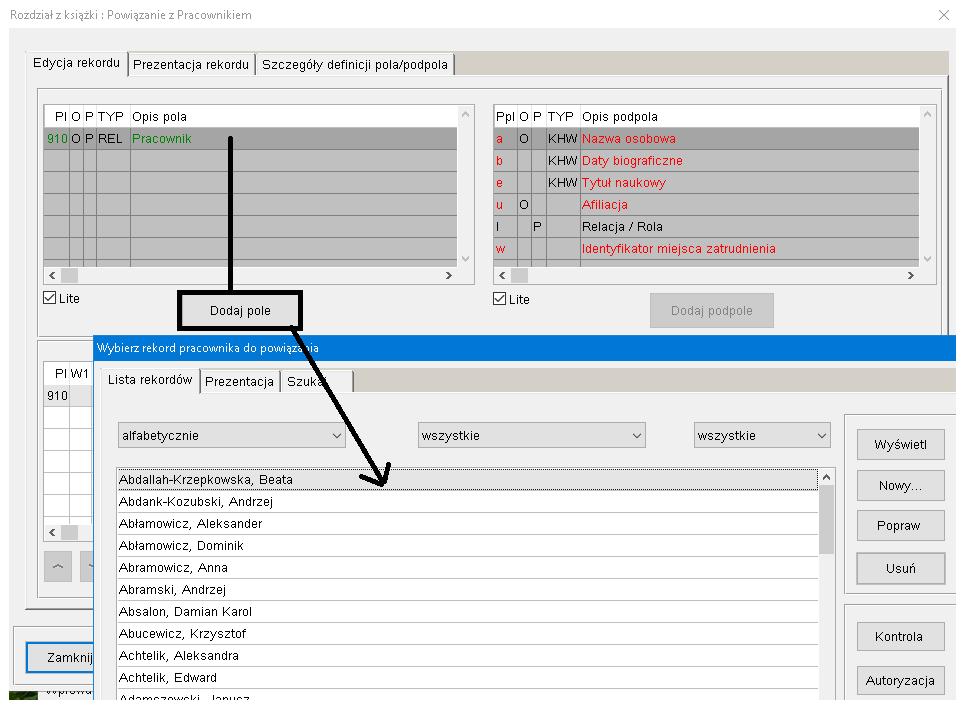Select Achtelik, Aleksandra record

467,656
